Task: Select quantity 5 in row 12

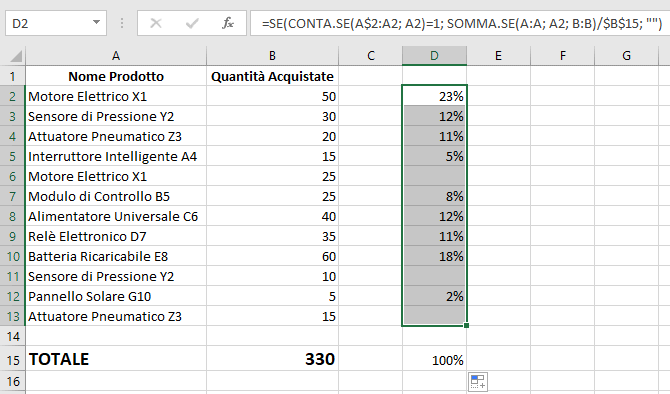Action: [x=272, y=296]
